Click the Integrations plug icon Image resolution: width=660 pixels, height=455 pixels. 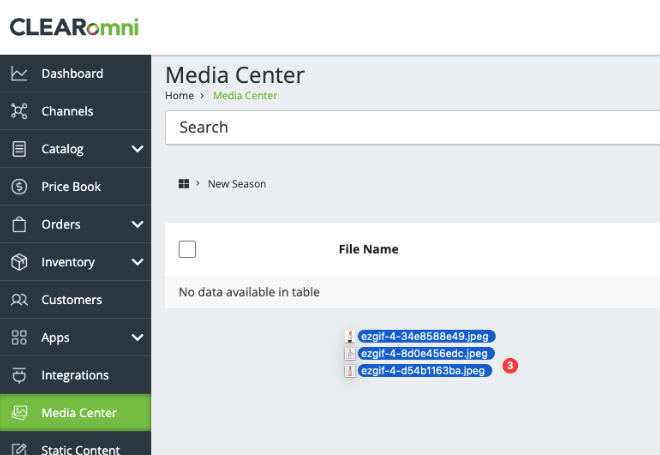click(x=19, y=375)
